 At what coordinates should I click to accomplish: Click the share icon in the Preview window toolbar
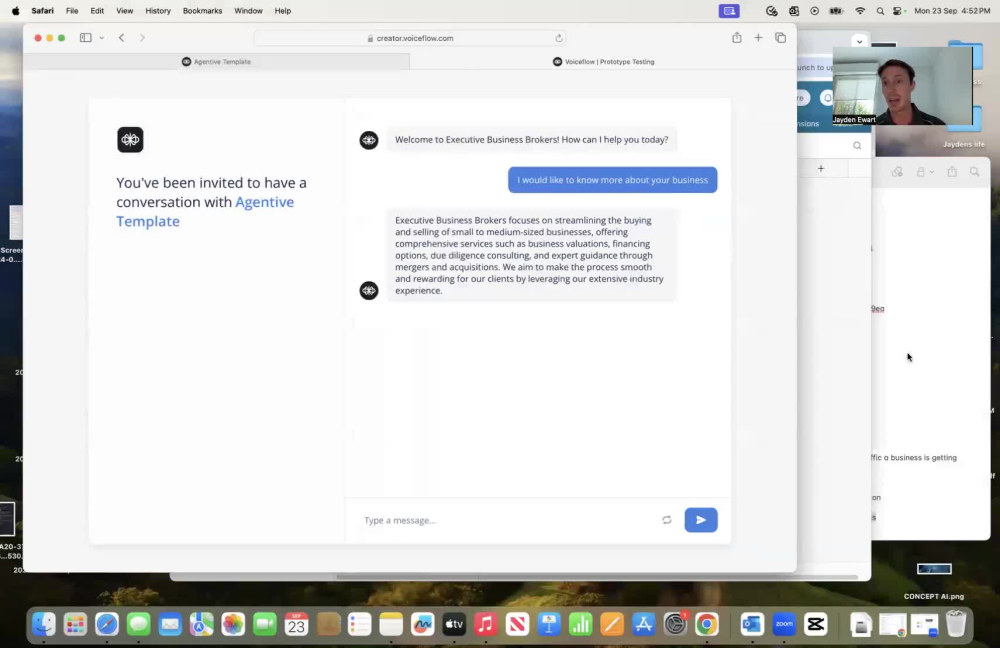[x=952, y=172]
